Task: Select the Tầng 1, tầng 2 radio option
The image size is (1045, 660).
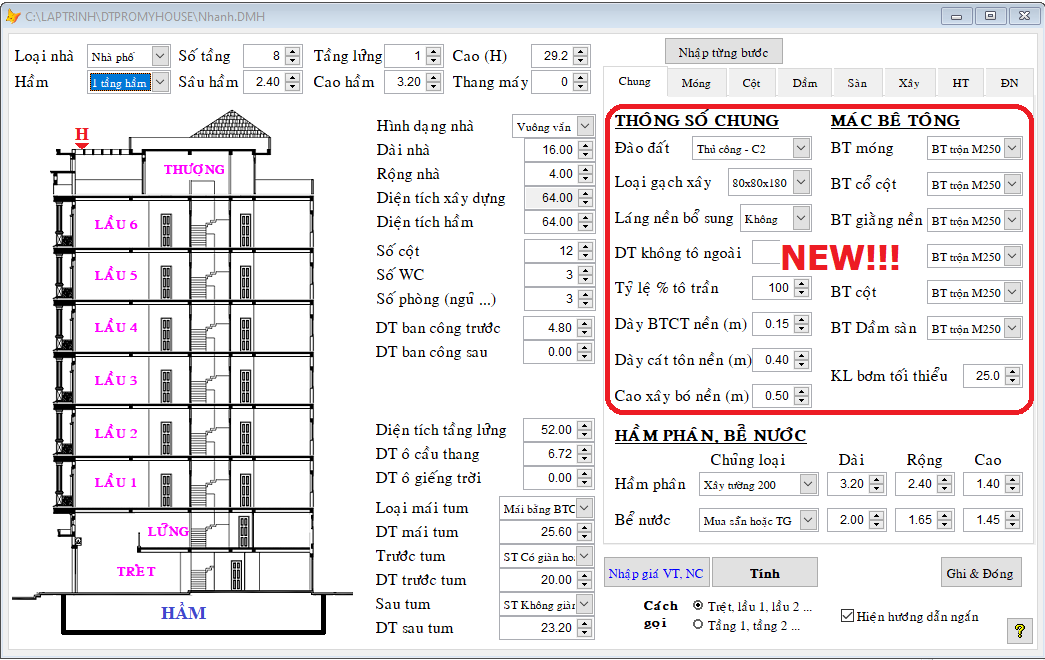Action: (x=698, y=625)
